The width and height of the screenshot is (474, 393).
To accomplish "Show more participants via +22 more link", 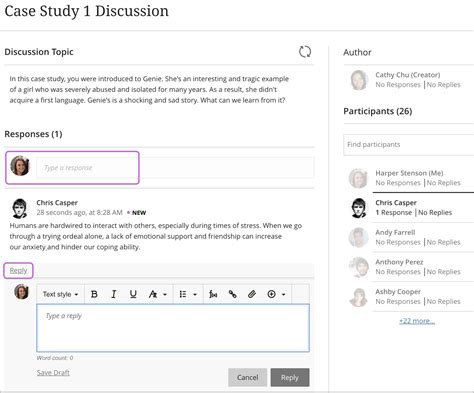I will [x=417, y=321].
